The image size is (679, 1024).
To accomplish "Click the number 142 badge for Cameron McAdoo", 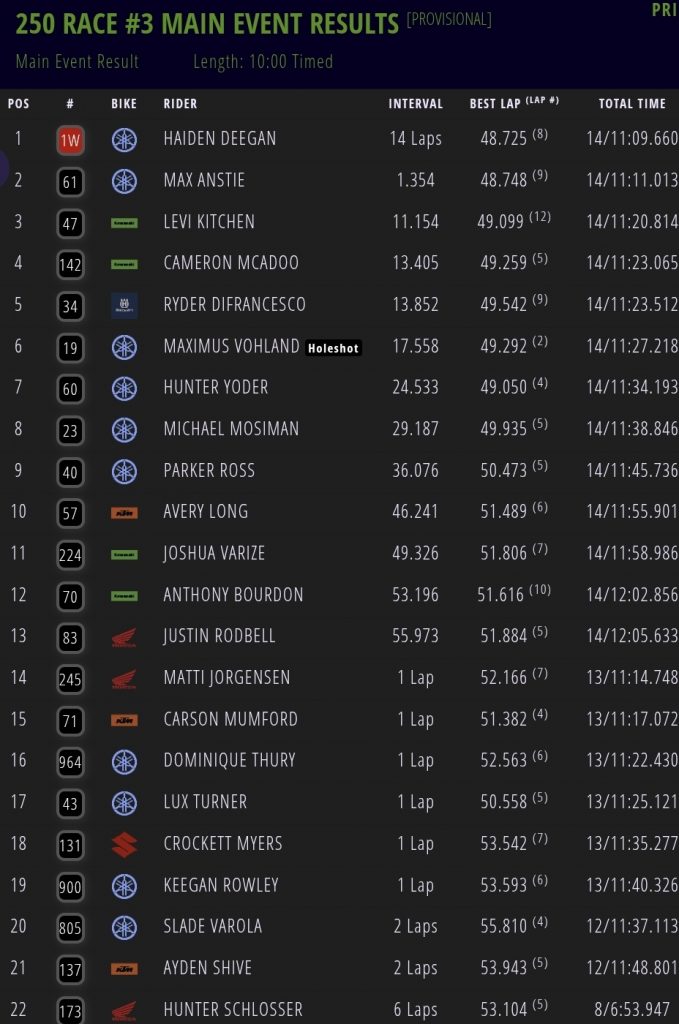I will [x=70, y=264].
